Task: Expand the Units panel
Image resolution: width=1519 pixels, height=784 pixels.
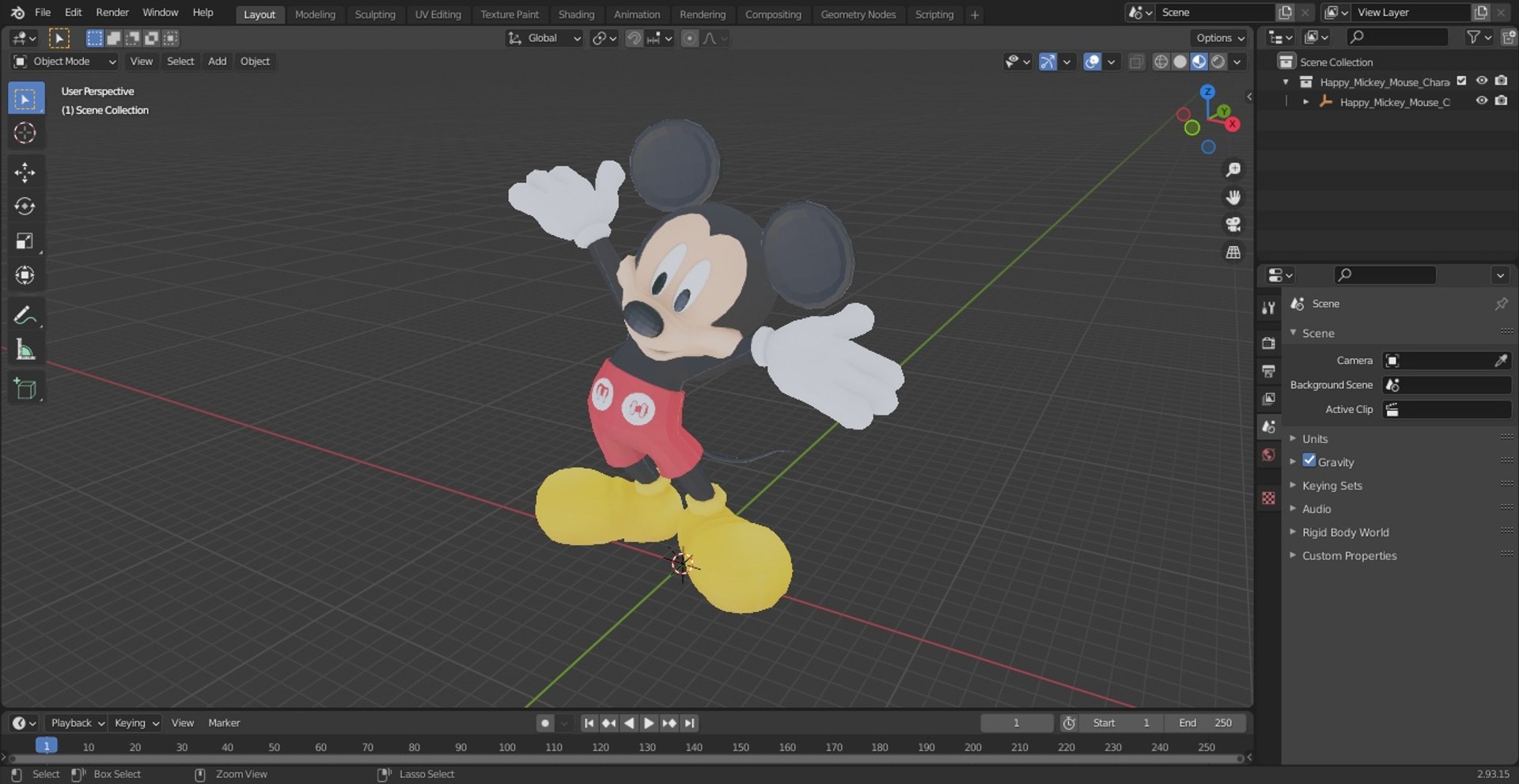Action: [1315, 439]
